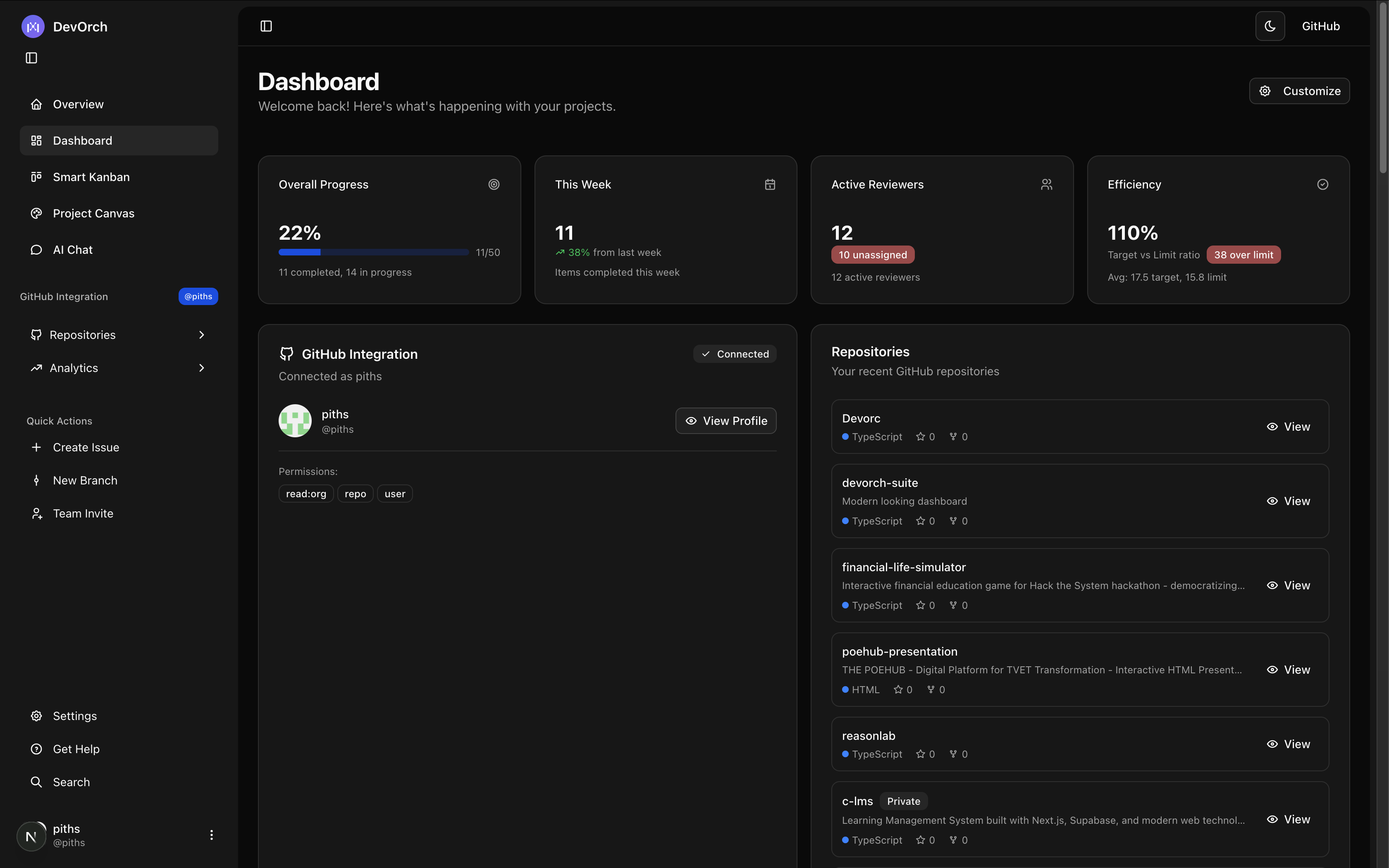Open user menu via three-dot icon
The width and height of the screenshot is (1389, 868).
pyautogui.click(x=211, y=835)
